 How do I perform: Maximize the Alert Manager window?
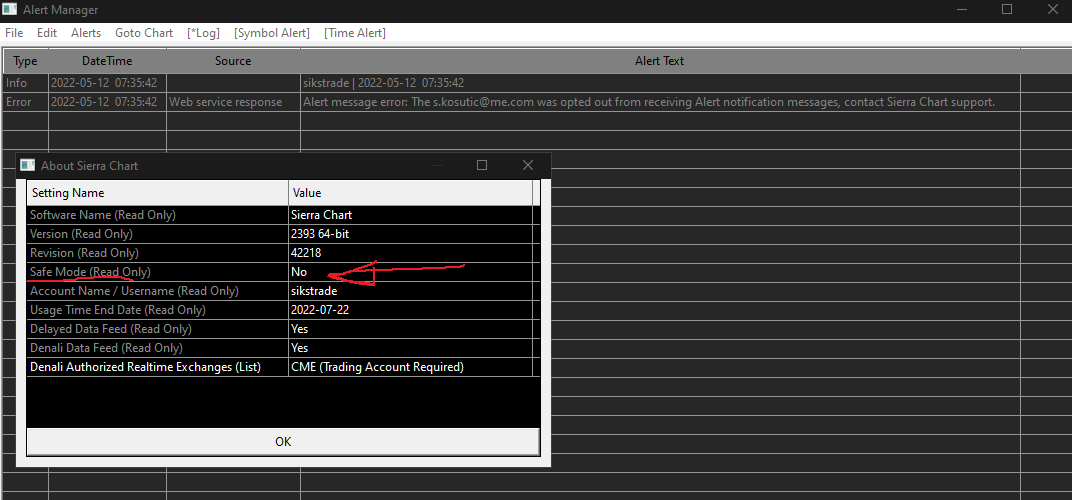pos(1007,10)
